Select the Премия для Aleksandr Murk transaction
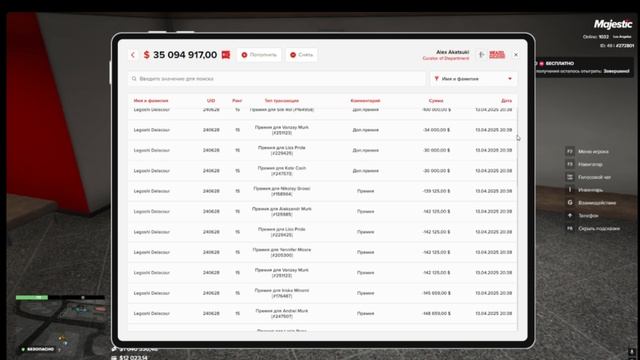Image resolution: width=640 pixels, height=360 pixels. point(322,211)
